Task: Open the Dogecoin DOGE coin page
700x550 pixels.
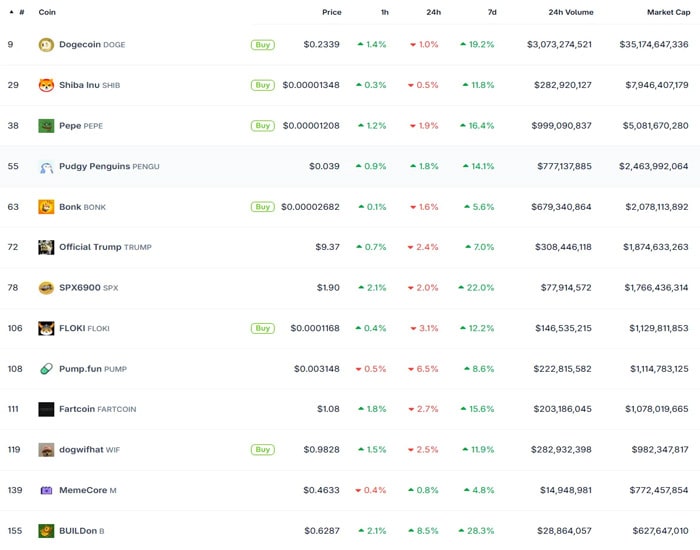Action: tap(92, 45)
